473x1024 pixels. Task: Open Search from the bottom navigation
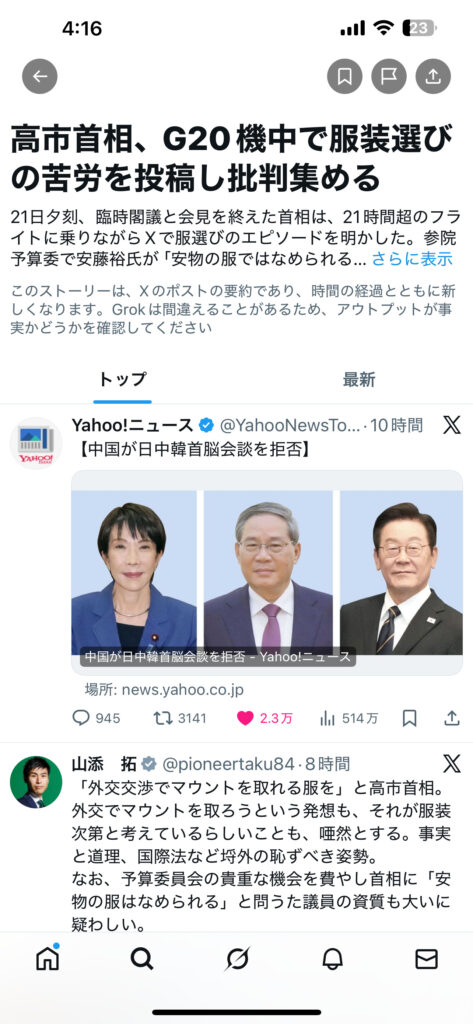pos(142,958)
